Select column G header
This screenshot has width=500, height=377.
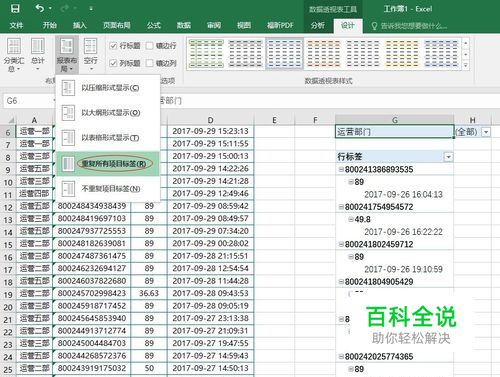pos(395,120)
